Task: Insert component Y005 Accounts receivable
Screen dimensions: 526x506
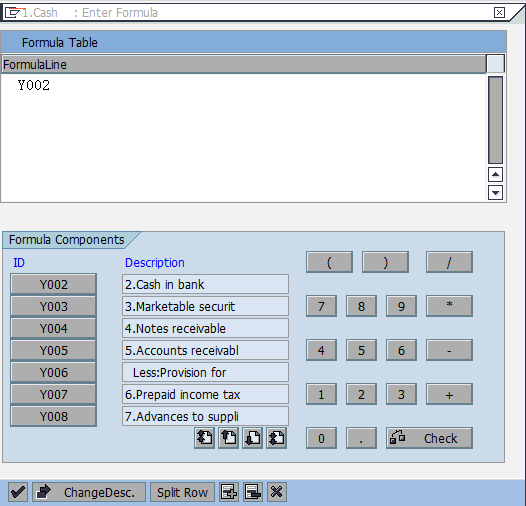Action: coord(53,350)
